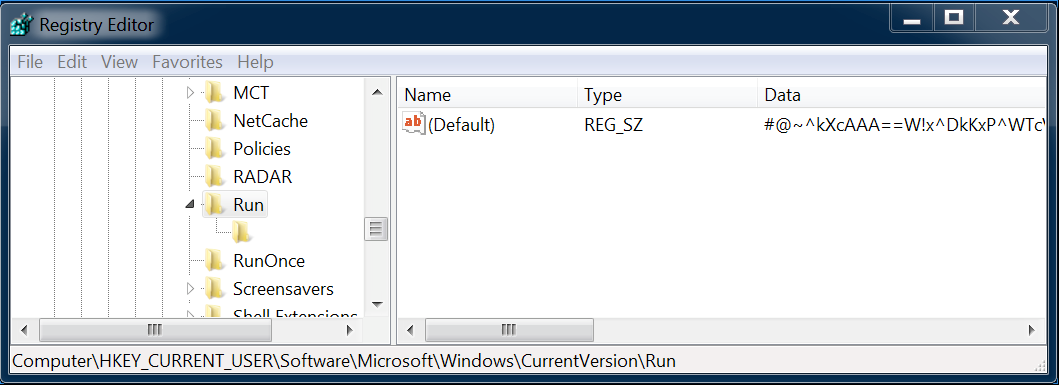The height and width of the screenshot is (385, 1059).
Task: Click the value pane scroll left arrow
Action: pyautogui.click(x=410, y=330)
